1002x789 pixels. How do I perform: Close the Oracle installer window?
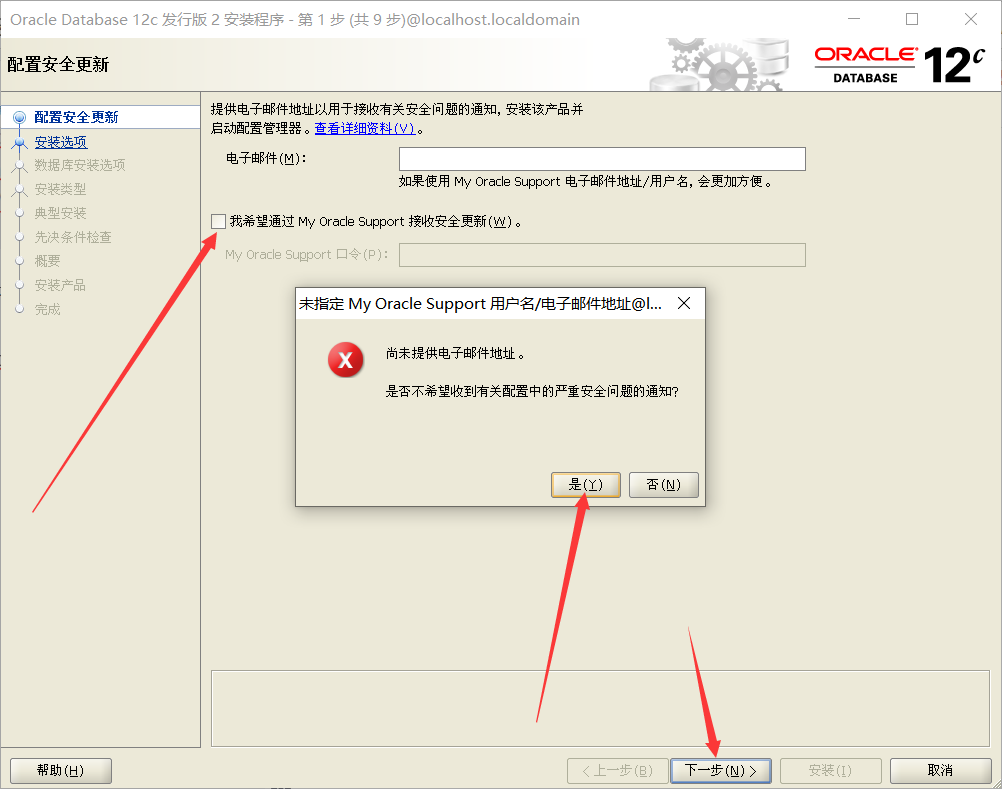pyautogui.click(x=971, y=19)
